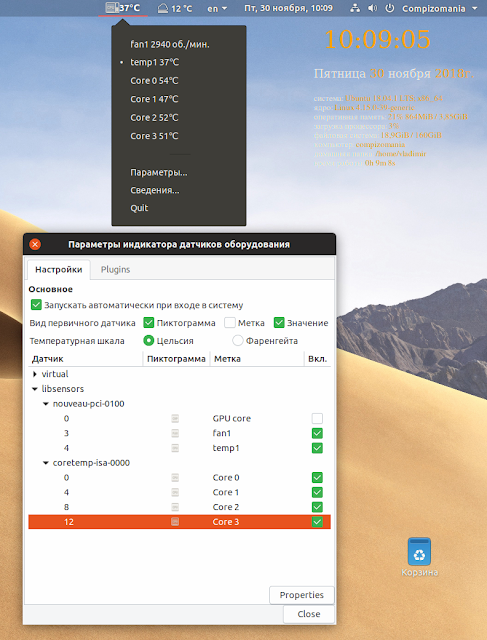Image resolution: width=487 pixels, height=640 pixels.
Task: Disable the temp1 sensor checkbox
Action: click(317, 448)
